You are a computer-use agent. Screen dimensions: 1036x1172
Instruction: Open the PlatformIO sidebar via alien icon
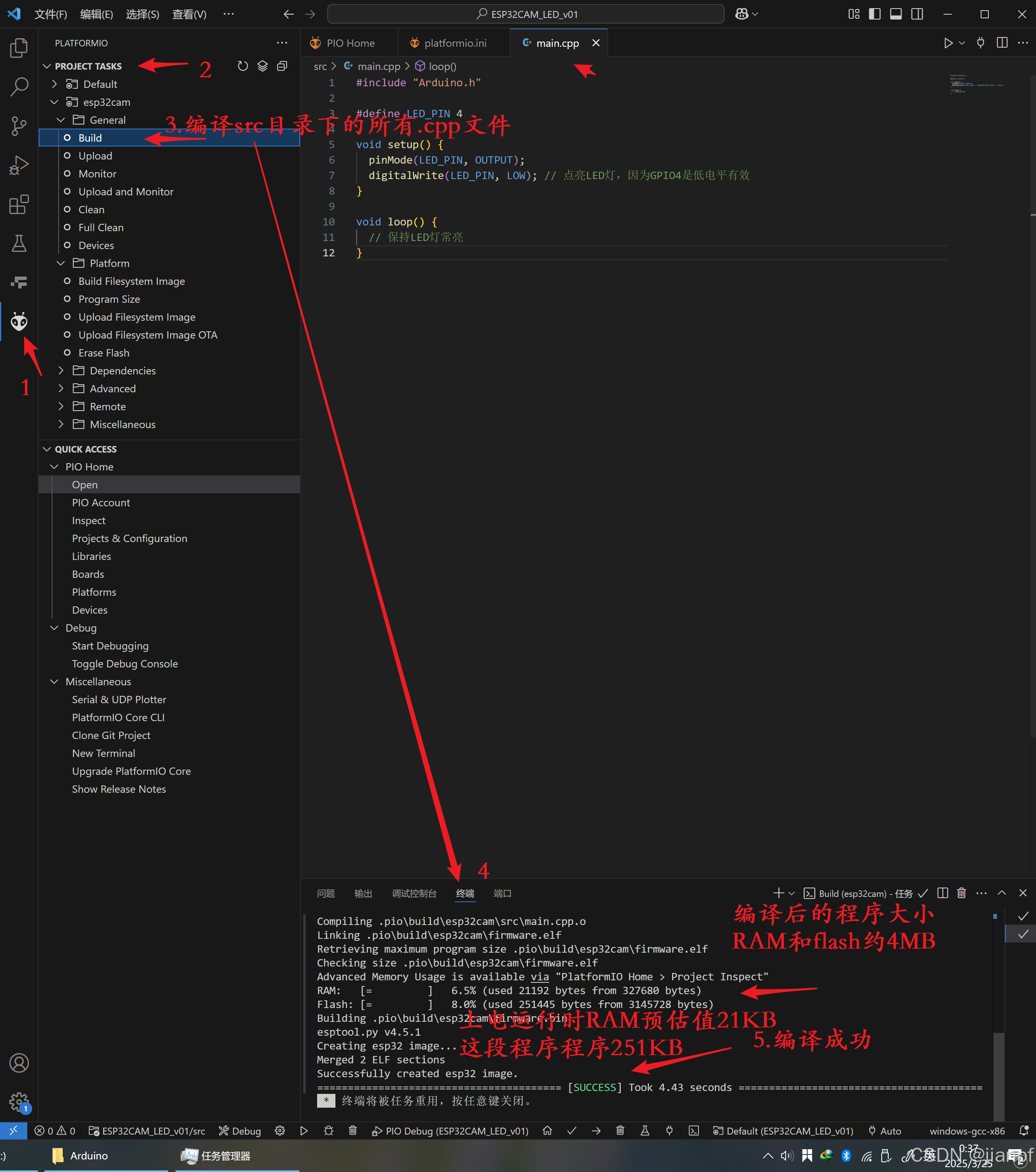(19, 321)
